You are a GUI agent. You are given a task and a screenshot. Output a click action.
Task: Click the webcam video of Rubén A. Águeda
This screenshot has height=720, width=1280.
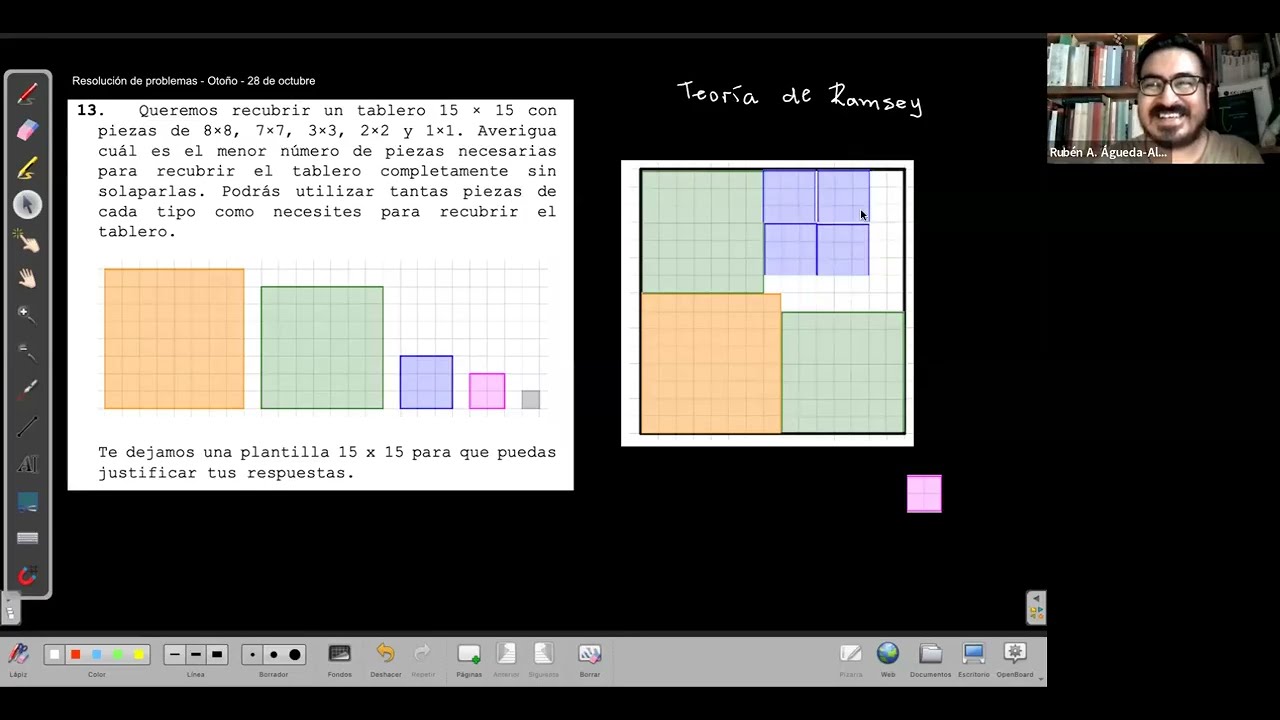coord(1163,98)
